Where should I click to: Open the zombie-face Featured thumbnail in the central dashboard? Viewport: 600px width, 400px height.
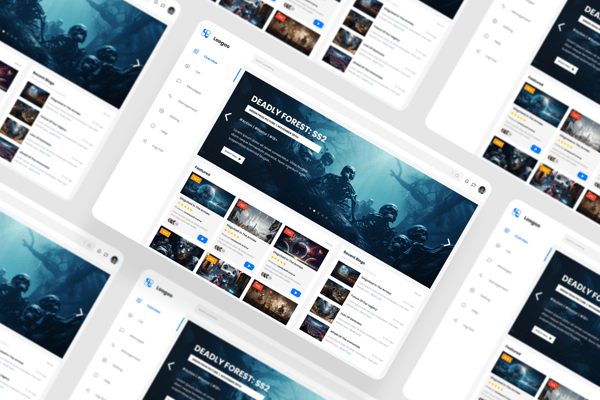tap(177, 248)
